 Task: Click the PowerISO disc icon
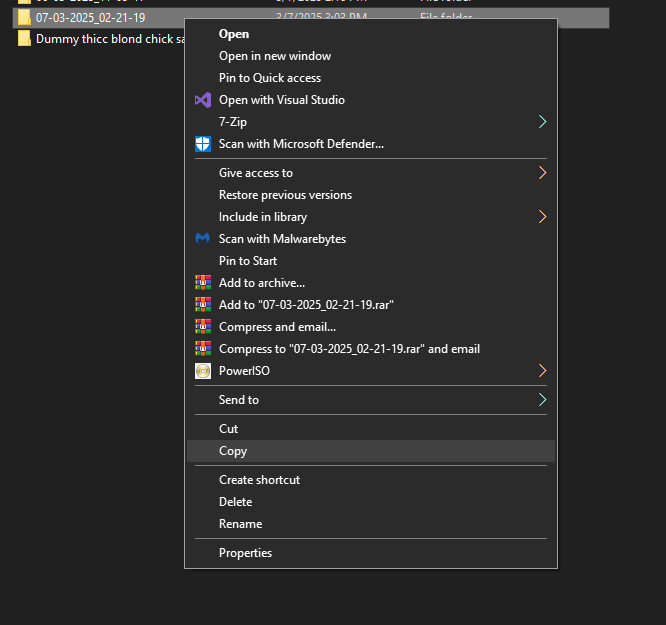203,371
